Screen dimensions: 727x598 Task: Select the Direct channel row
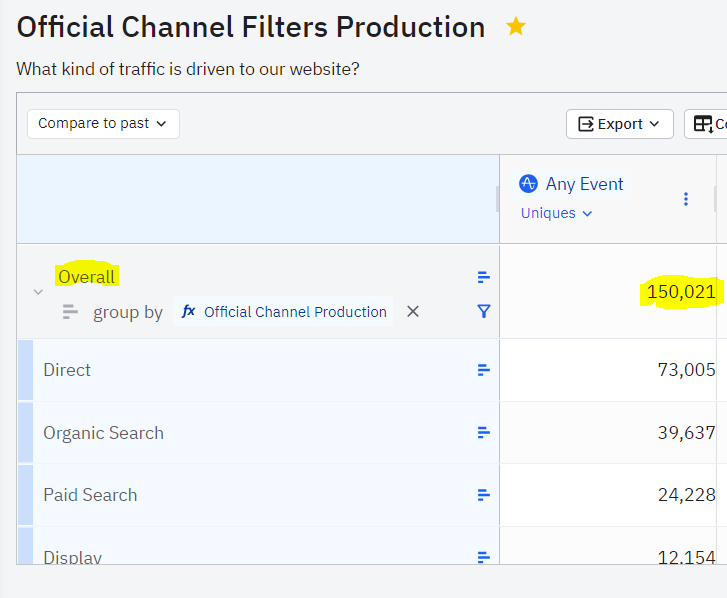point(67,370)
